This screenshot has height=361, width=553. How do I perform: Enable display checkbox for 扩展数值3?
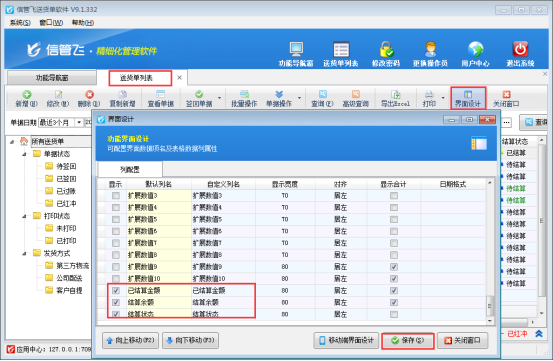[x=116, y=196]
